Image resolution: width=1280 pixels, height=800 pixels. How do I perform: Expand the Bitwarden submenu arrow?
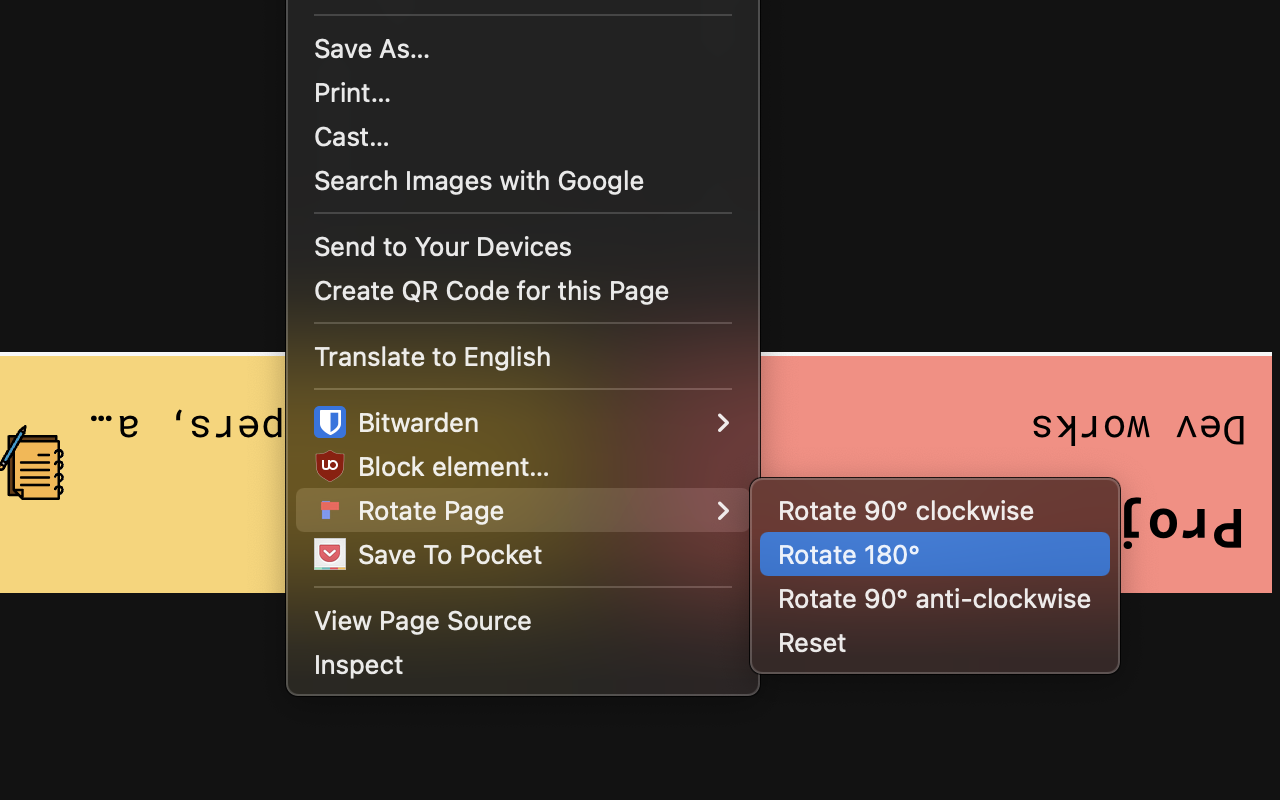723,422
